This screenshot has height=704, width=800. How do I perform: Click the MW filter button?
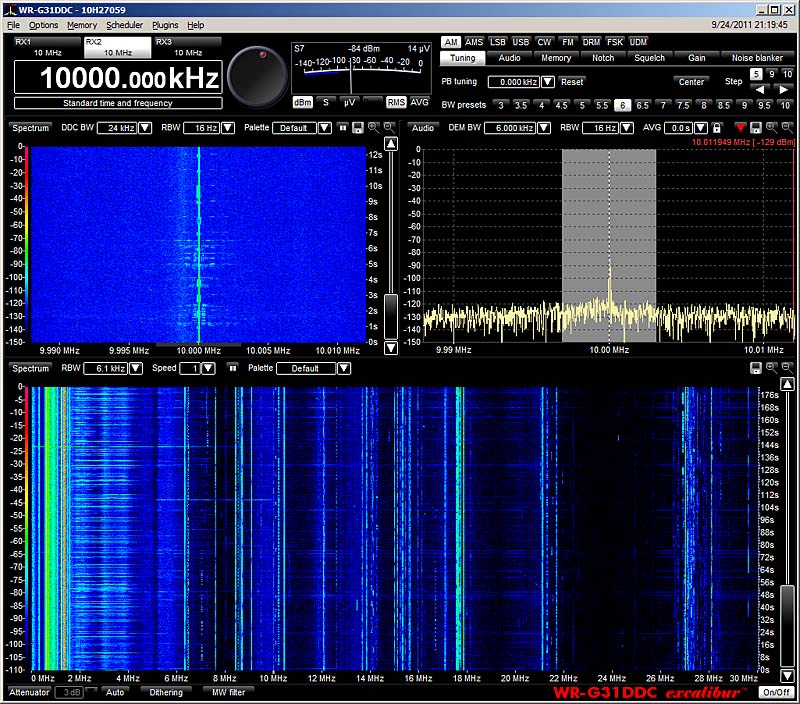pyautogui.click(x=229, y=692)
